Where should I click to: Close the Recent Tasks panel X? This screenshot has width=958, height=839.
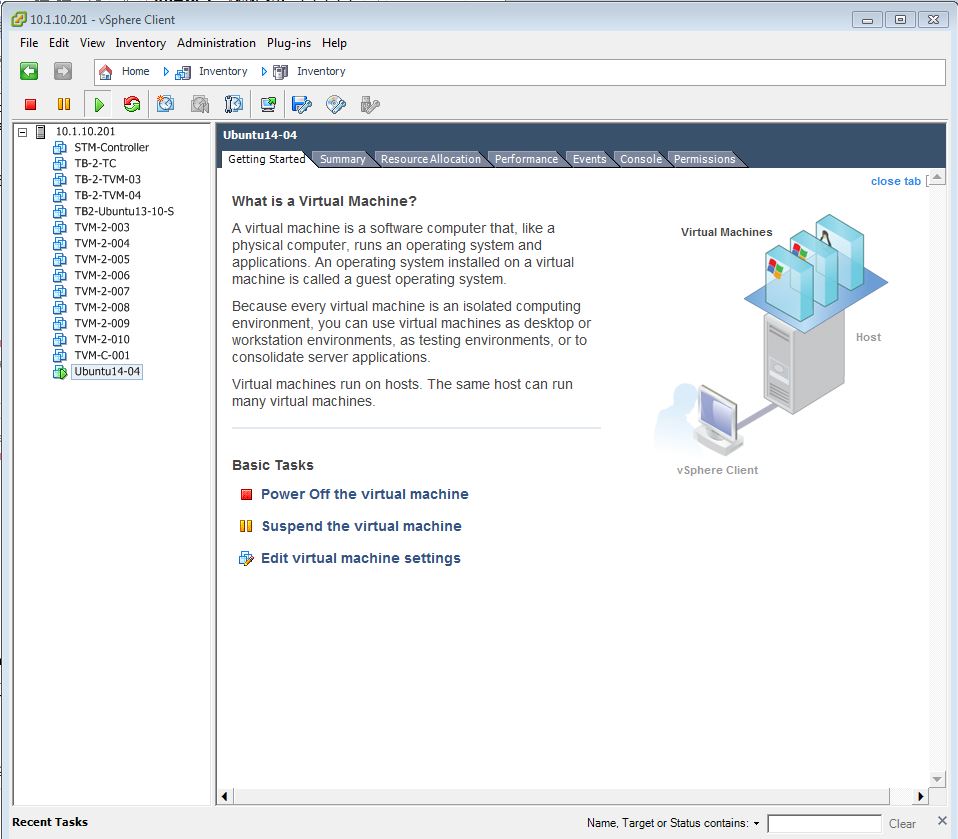pyautogui.click(x=942, y=821)
